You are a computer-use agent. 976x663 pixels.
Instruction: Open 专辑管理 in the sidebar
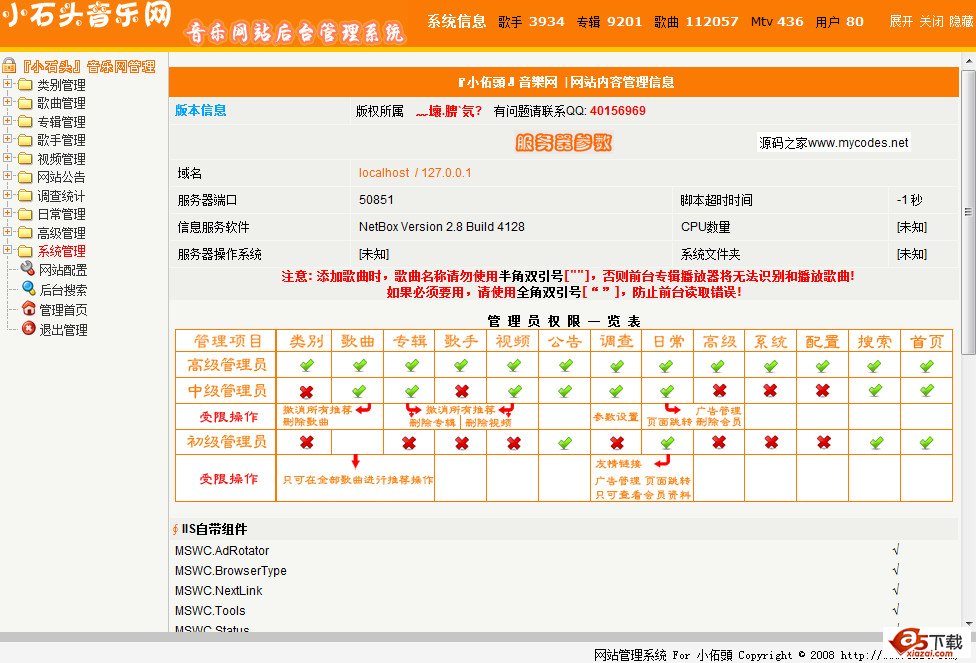[62, 122]
